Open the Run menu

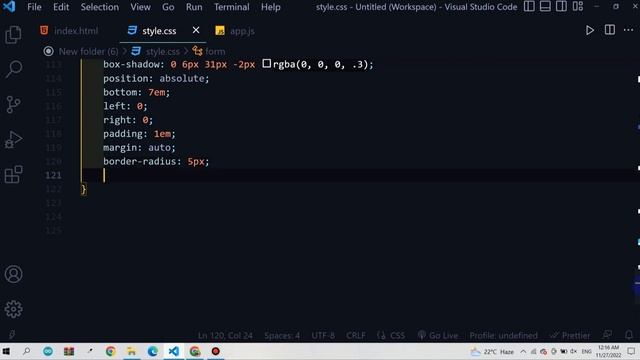(194, 7)
